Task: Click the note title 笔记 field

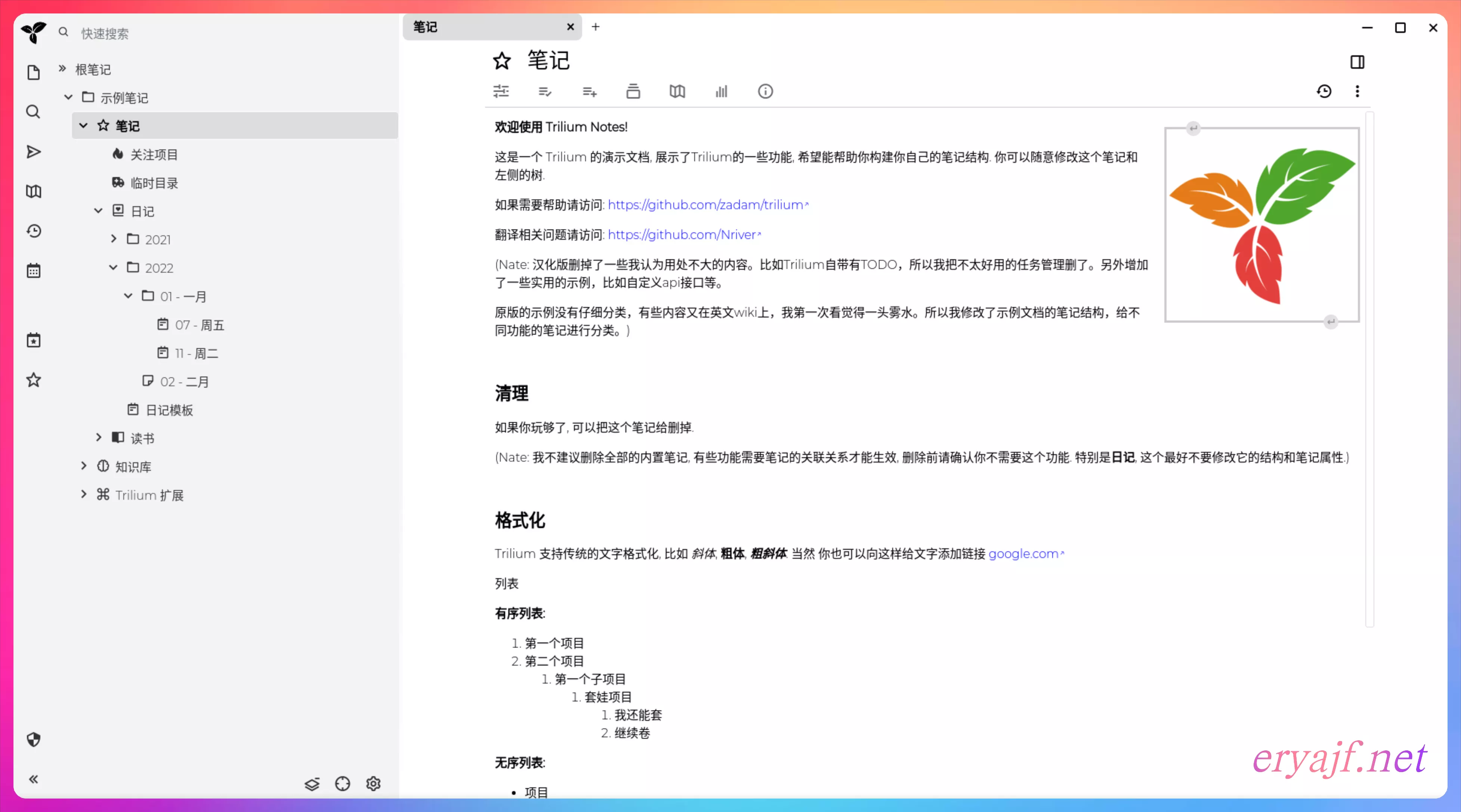Action: 930,61
